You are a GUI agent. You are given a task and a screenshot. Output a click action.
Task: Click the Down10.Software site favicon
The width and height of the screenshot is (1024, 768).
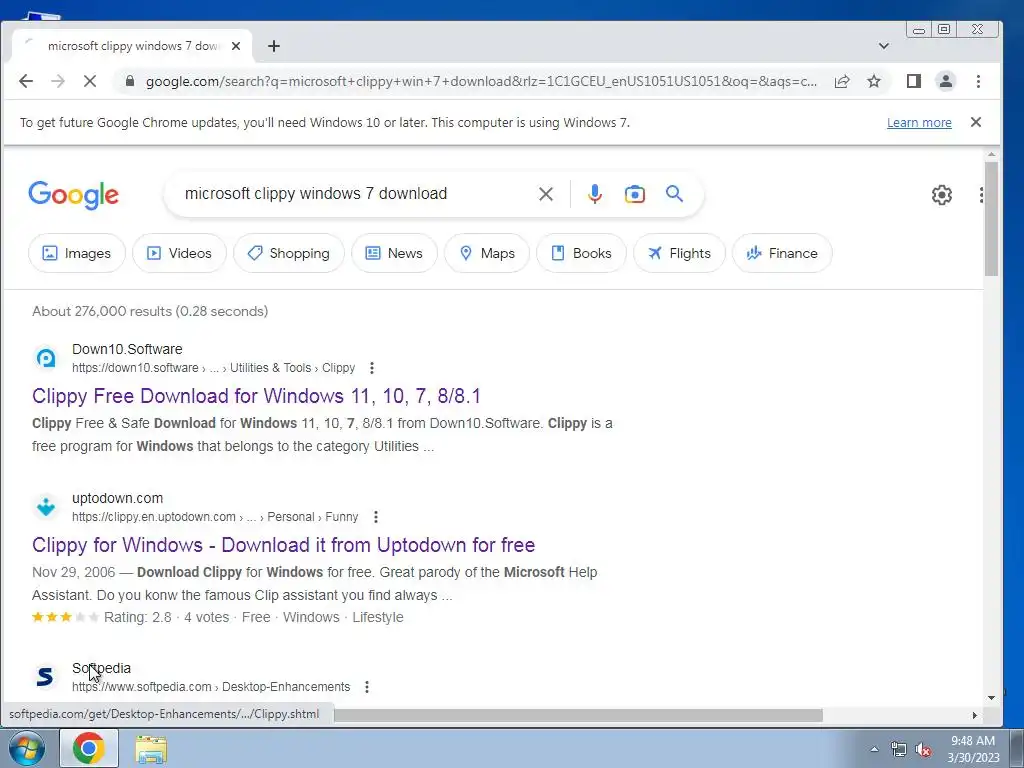point(46,358)
